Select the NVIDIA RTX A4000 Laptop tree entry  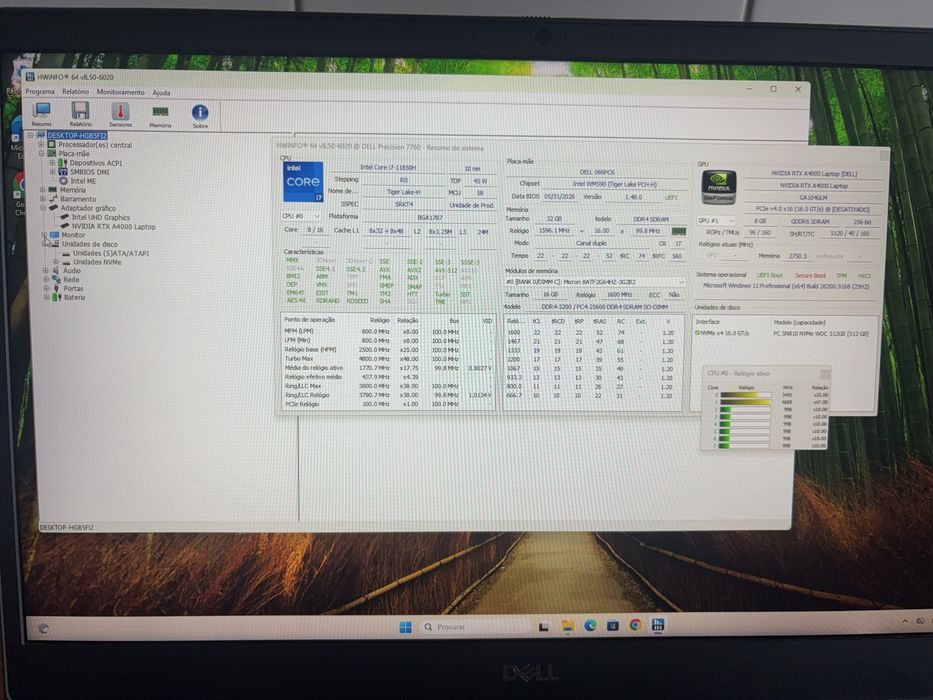coord(108,226)
